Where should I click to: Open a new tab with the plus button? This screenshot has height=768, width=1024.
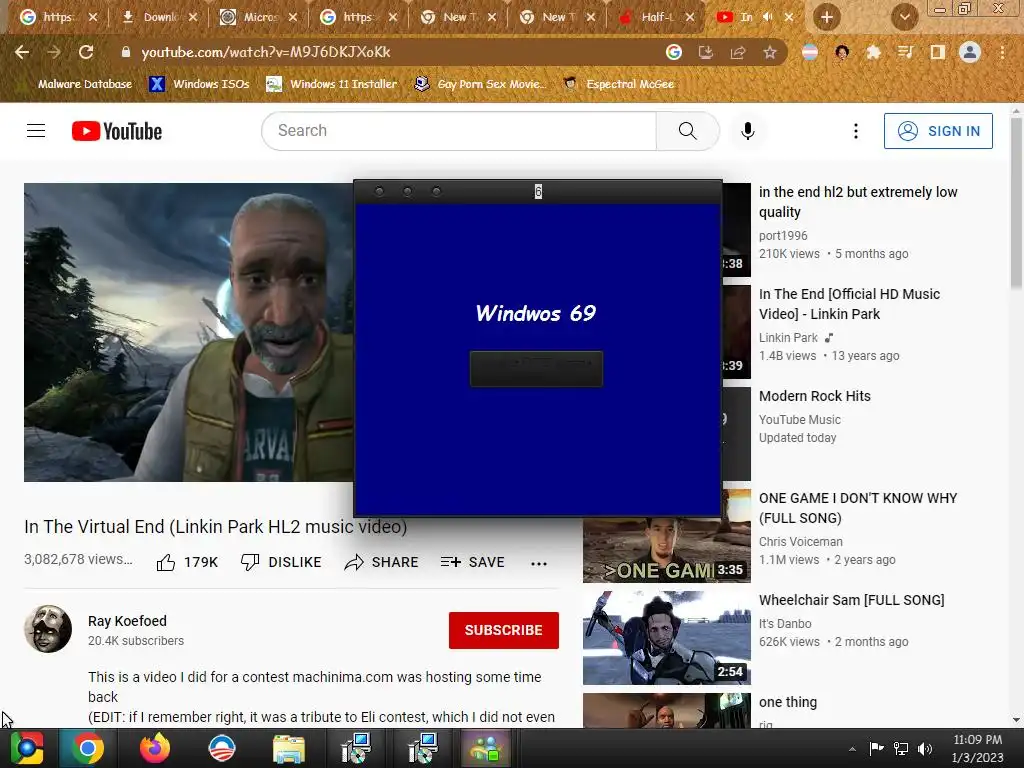(x=826, y=18)
